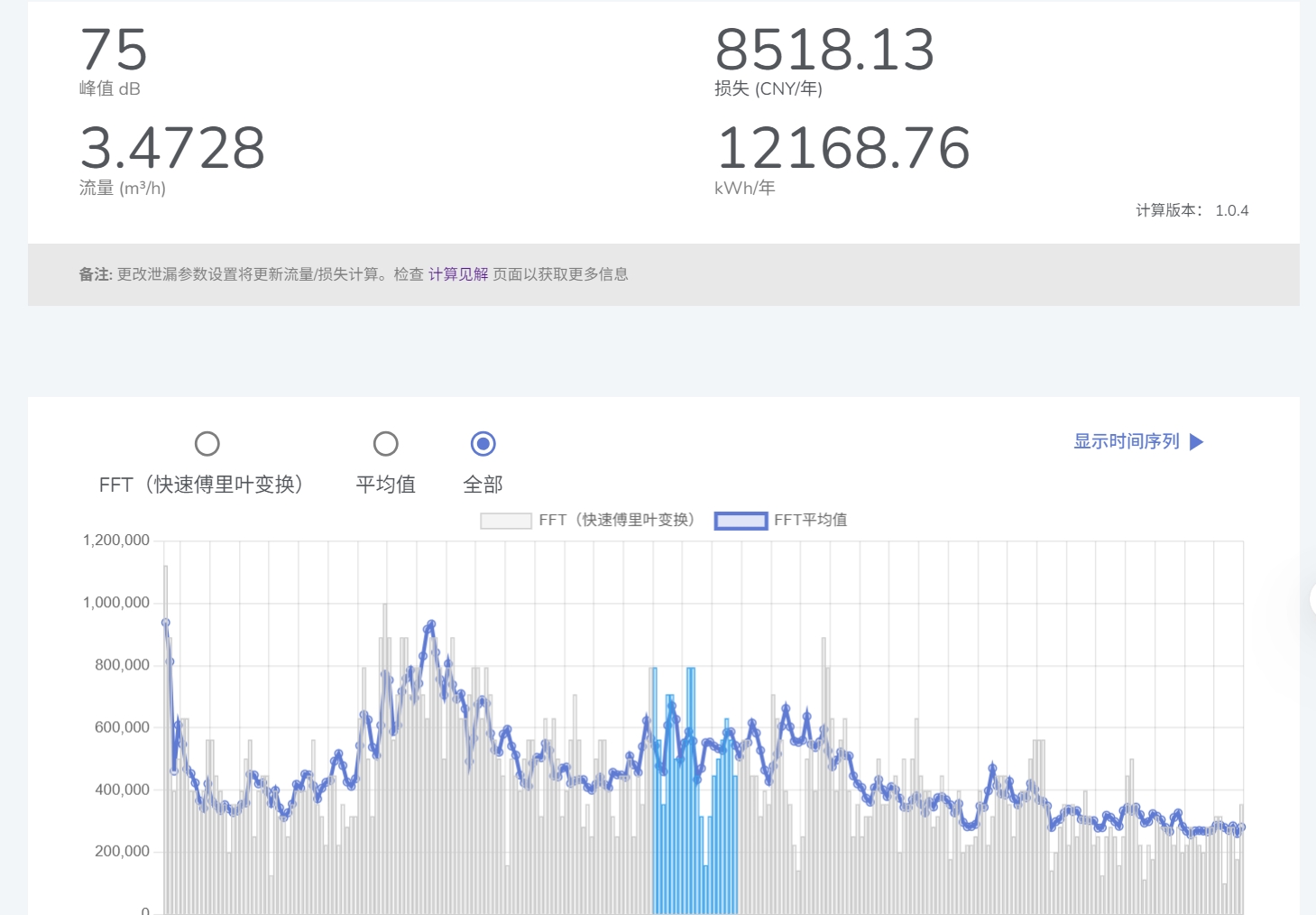Screen dimensions: 1316x915
Task: Click the 流量 value 3.4728
Action: pyautogui.click(x=171, y=149)
